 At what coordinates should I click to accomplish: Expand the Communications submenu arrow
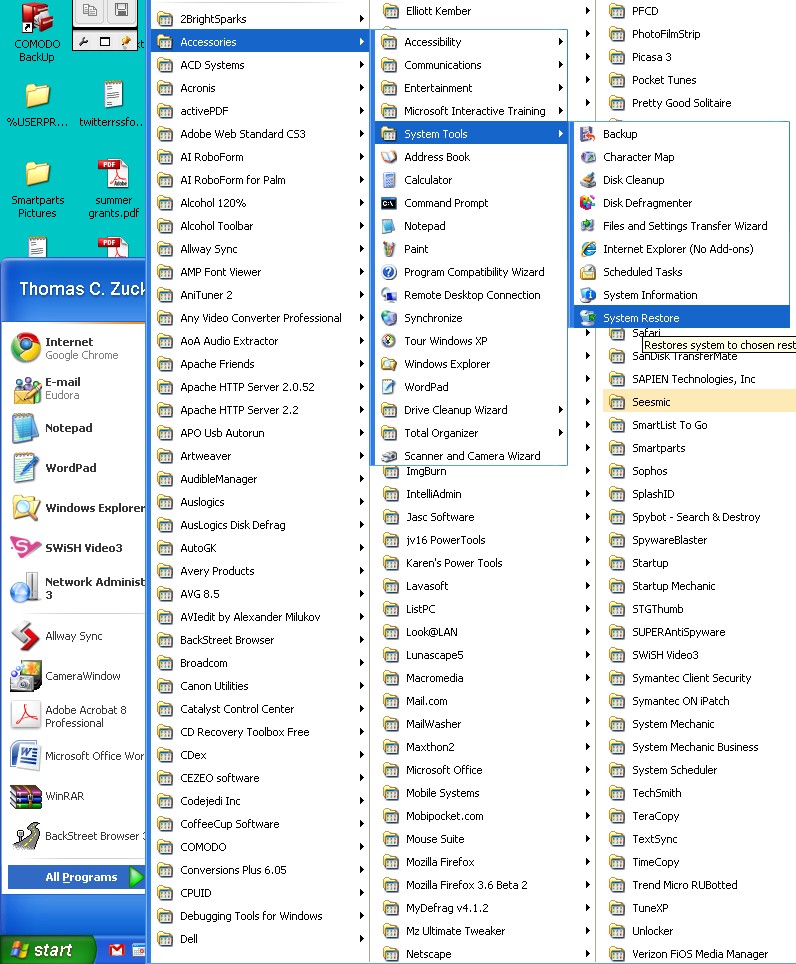pos(561,65)
